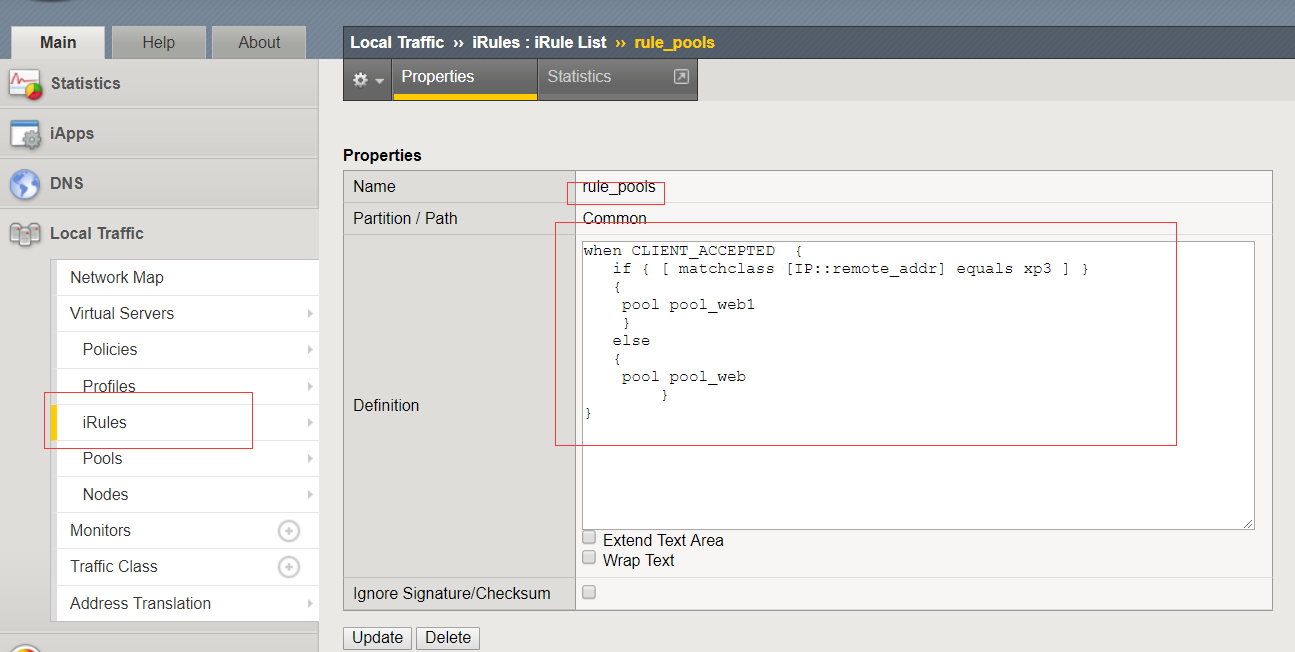
Task: Click the Local Traffic servers icon
Action: [x=25, y=234]
